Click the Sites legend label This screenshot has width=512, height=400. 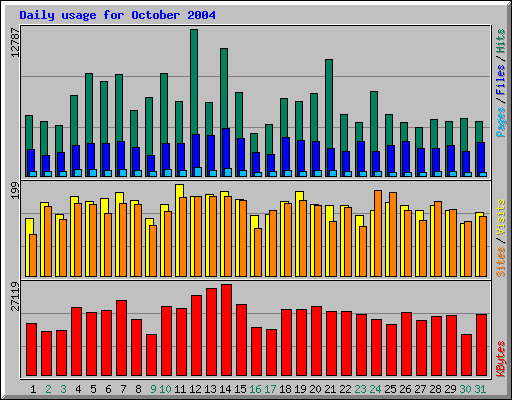[x=501, y=262]
